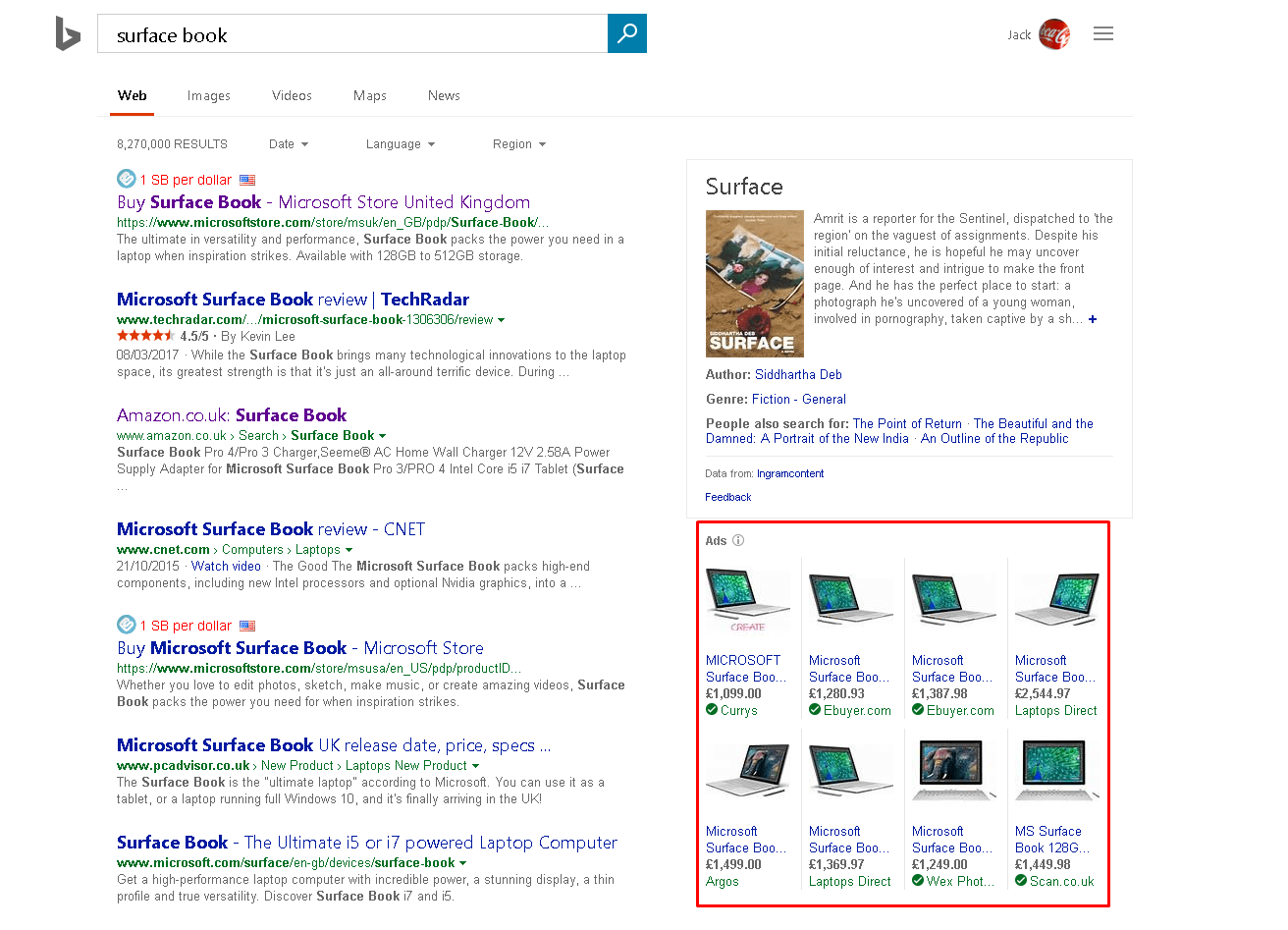The height and width of the screenshot is (930, 1288).
Task: Switch to the Maps tab
Action: point(370,95)
